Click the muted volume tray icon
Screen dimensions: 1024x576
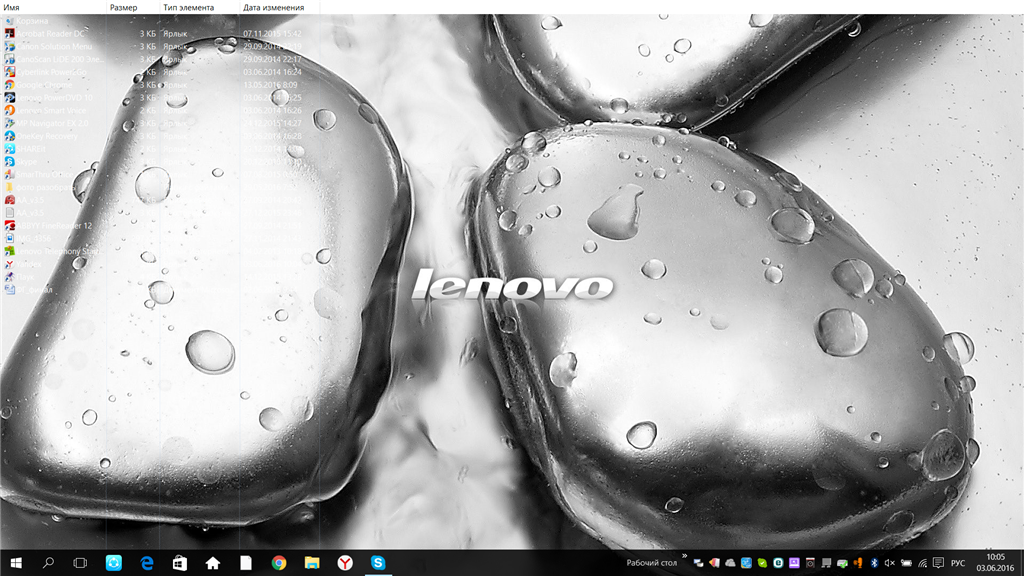(x=889, y=563)
